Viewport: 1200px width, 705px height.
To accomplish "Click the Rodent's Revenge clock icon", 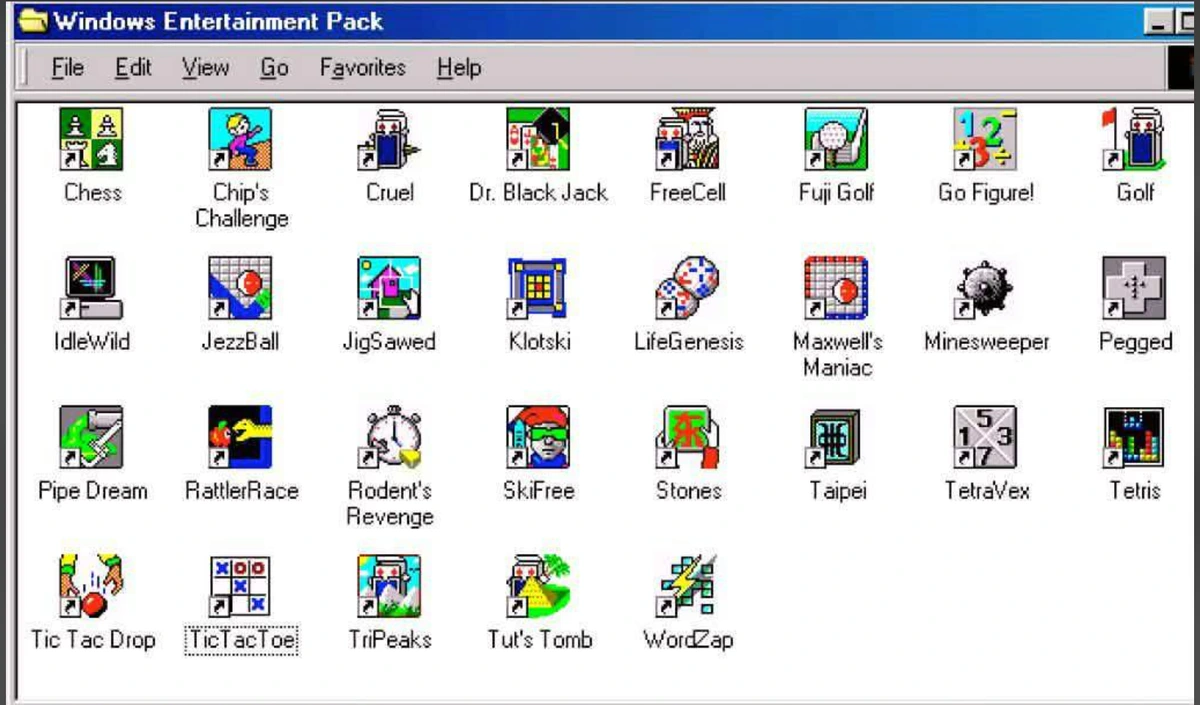I will 389,438.
